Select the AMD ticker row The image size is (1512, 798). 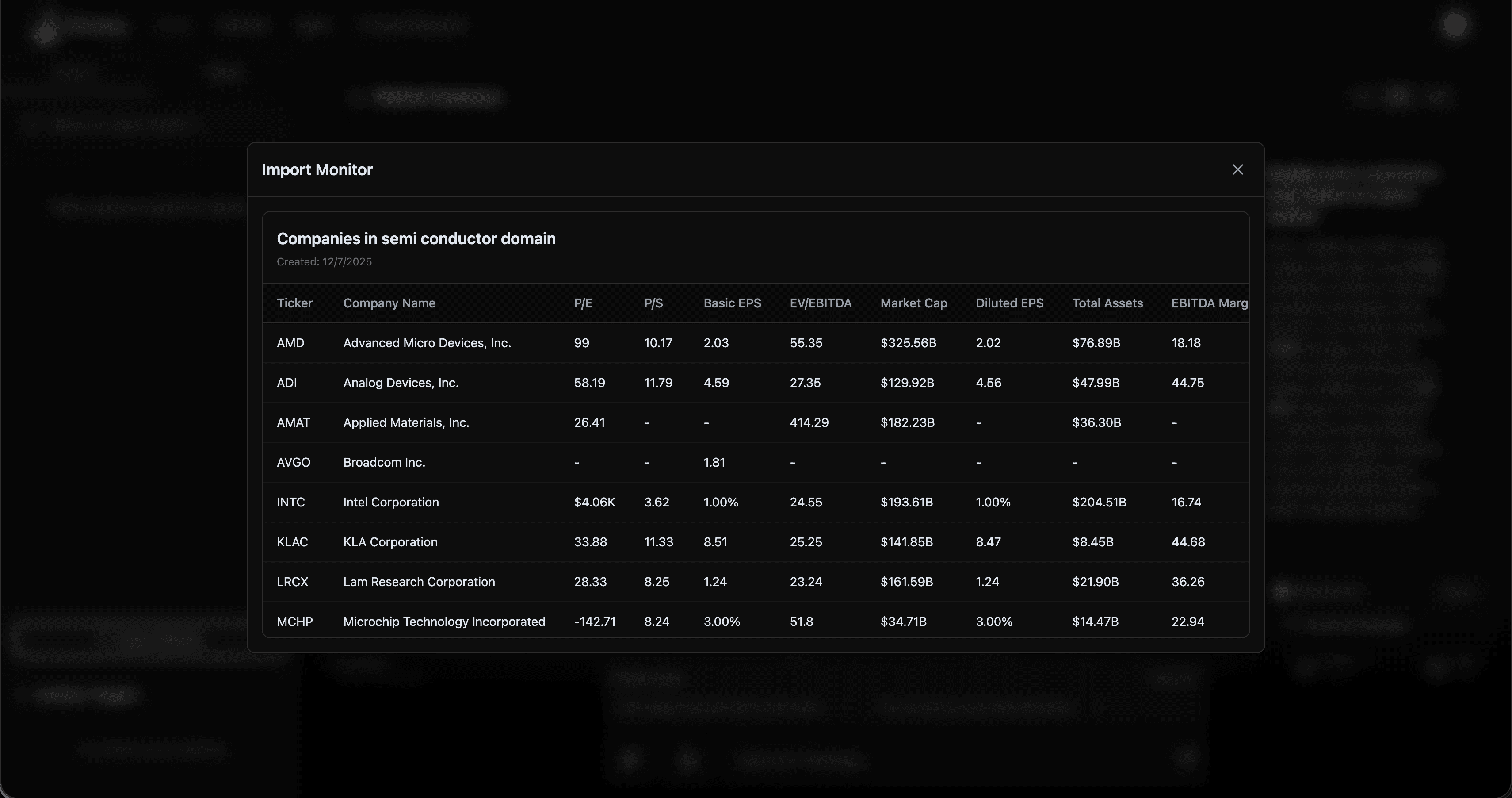[x=290, y=343]
